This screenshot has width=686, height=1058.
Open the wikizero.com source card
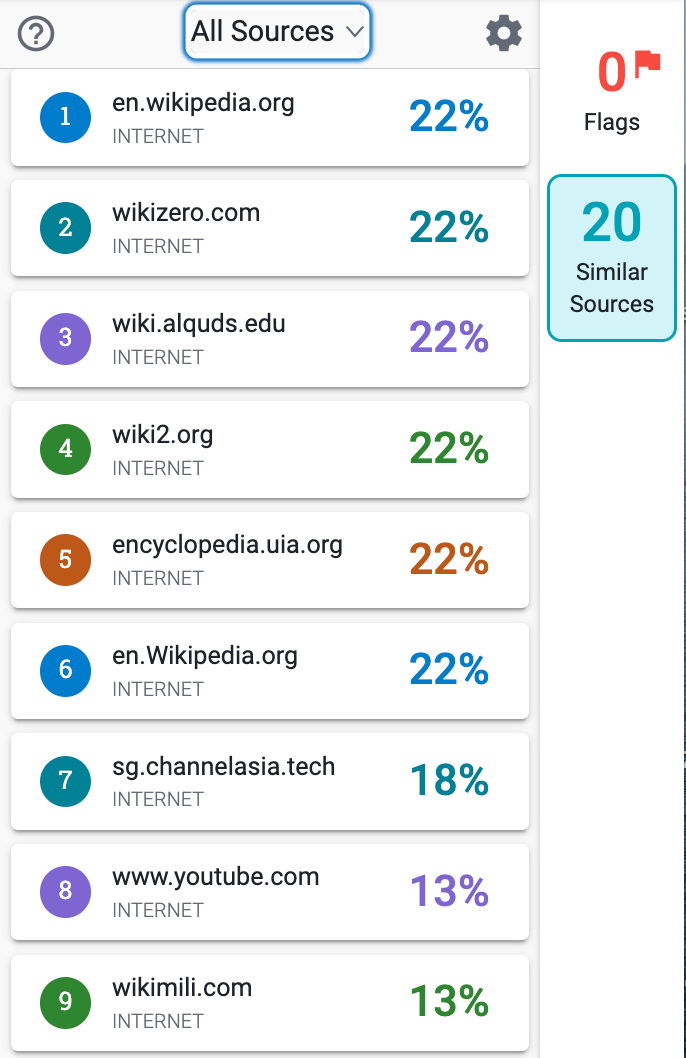pos(270,228)
